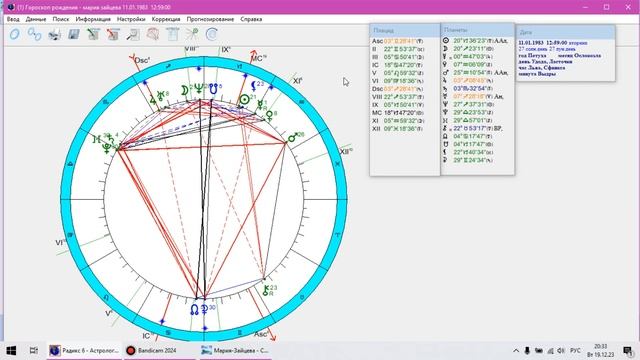Click the Black Moon Lilith glyph near MC
640x360 pixels.
253,87
